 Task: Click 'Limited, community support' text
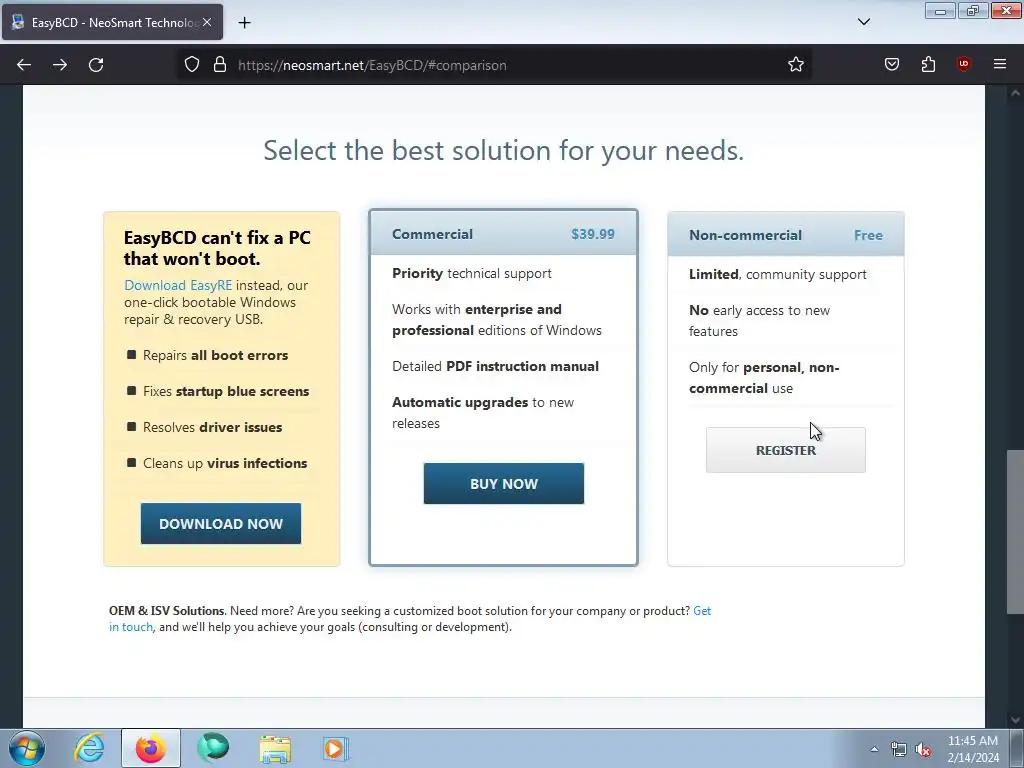click(778, 274)
